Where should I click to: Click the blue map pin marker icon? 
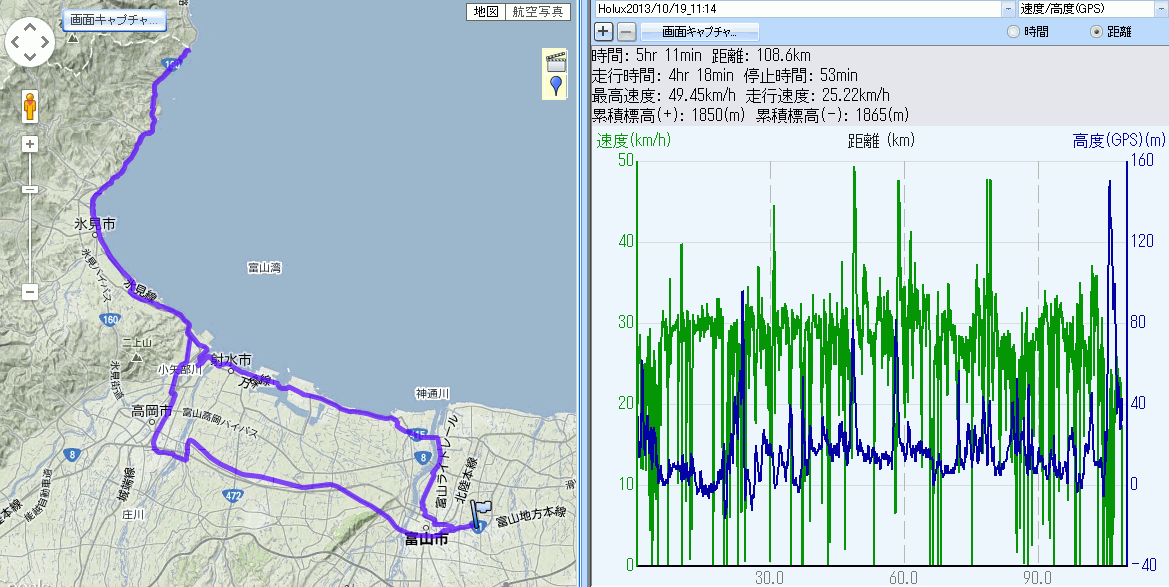point(556,86)
